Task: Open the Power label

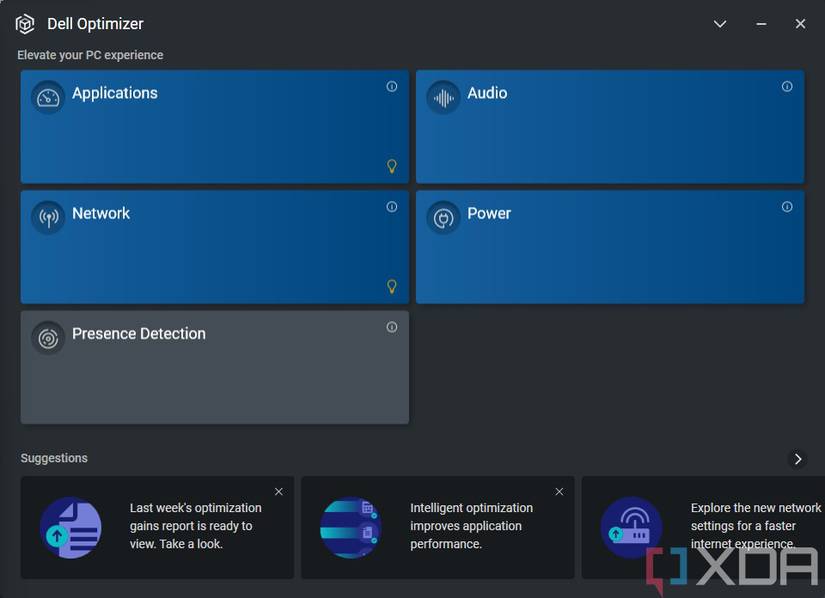Action: coord(489,213)
